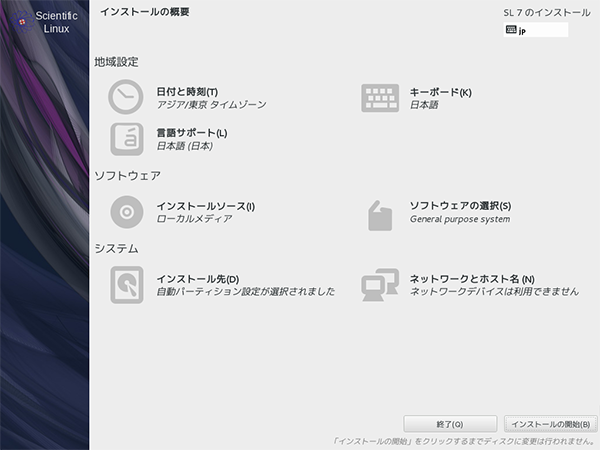Image resolution: width=600 pixels, height=450 pixels.
Task: Click the disk change notice text at bottom
Action: coord(465,441)
